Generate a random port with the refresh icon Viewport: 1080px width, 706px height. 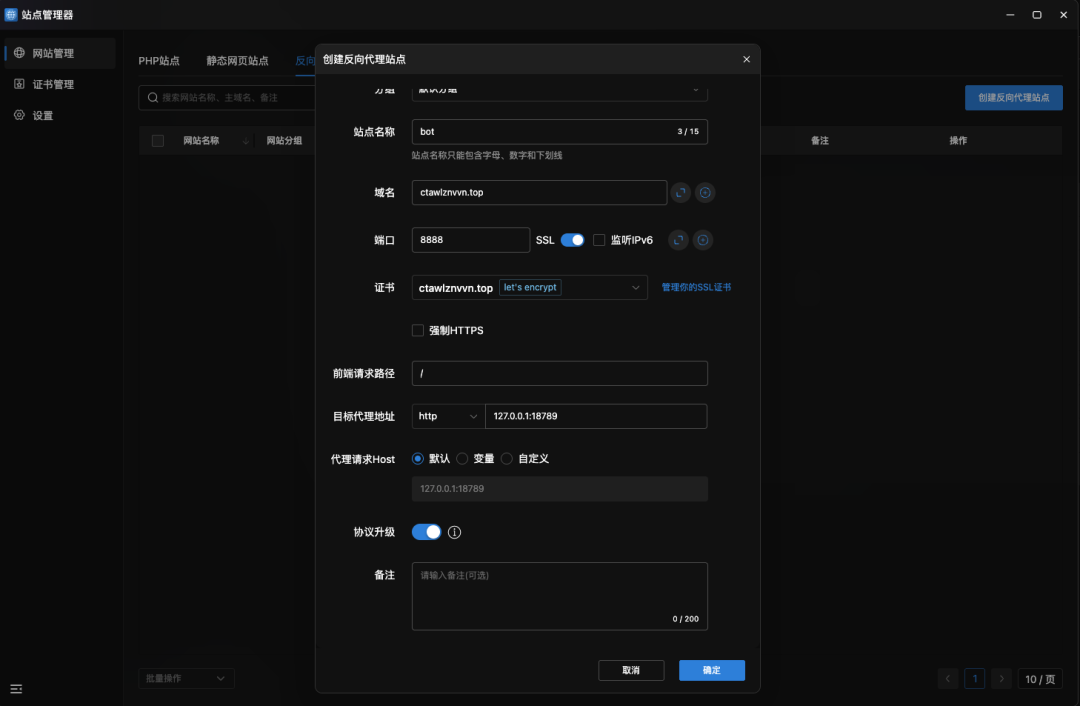click(x=678, y=239)
